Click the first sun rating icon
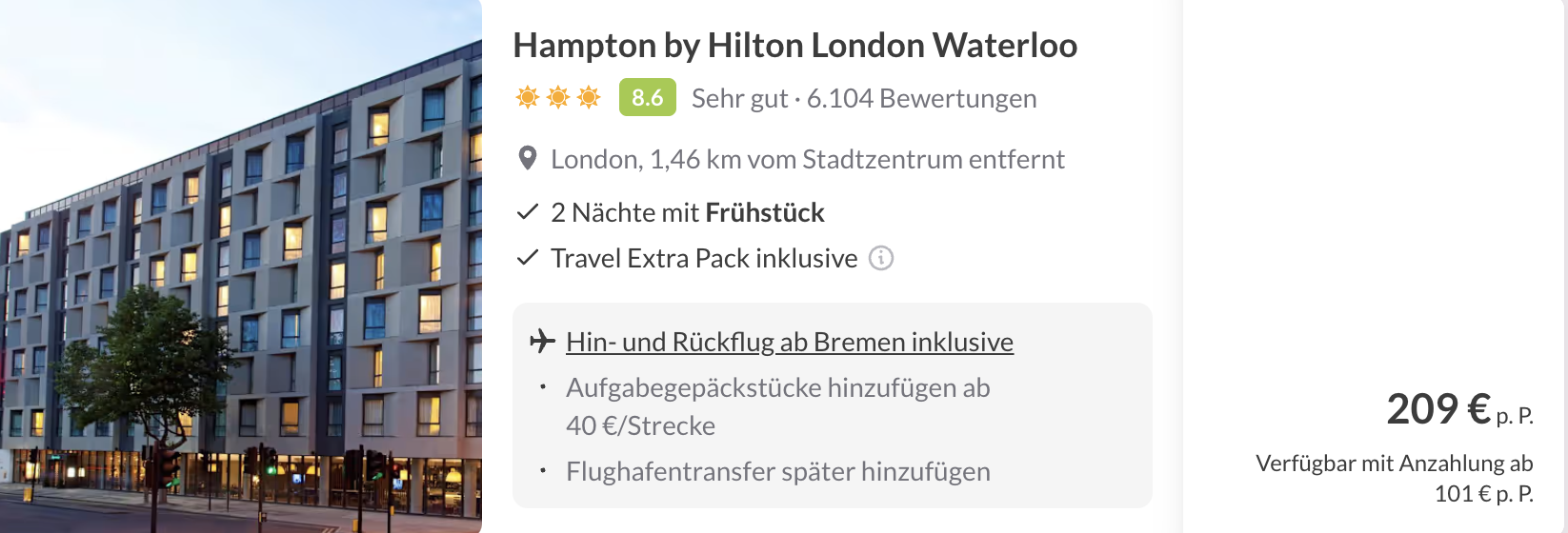The height and width of the screenshot is (533, 1568). point(527,97)
